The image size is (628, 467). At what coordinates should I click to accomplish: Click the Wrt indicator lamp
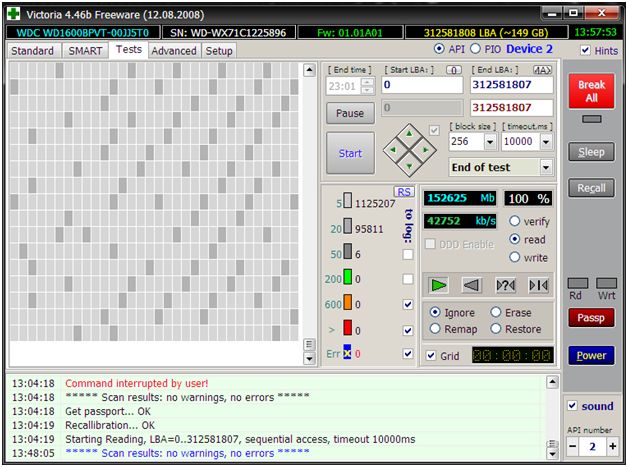click(606, 284)
